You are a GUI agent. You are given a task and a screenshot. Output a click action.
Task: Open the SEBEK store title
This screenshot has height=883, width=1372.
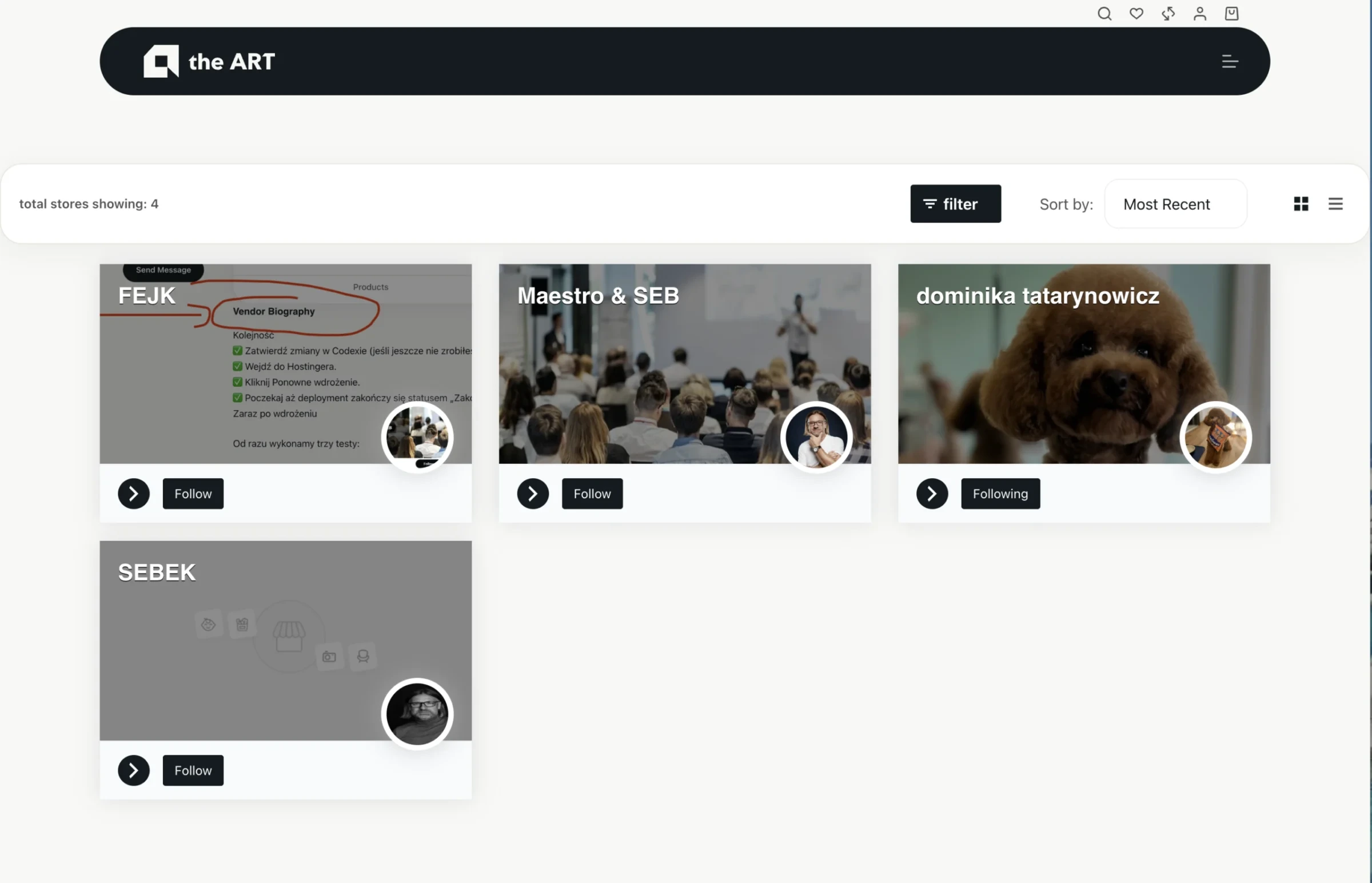tap(157, 573)
